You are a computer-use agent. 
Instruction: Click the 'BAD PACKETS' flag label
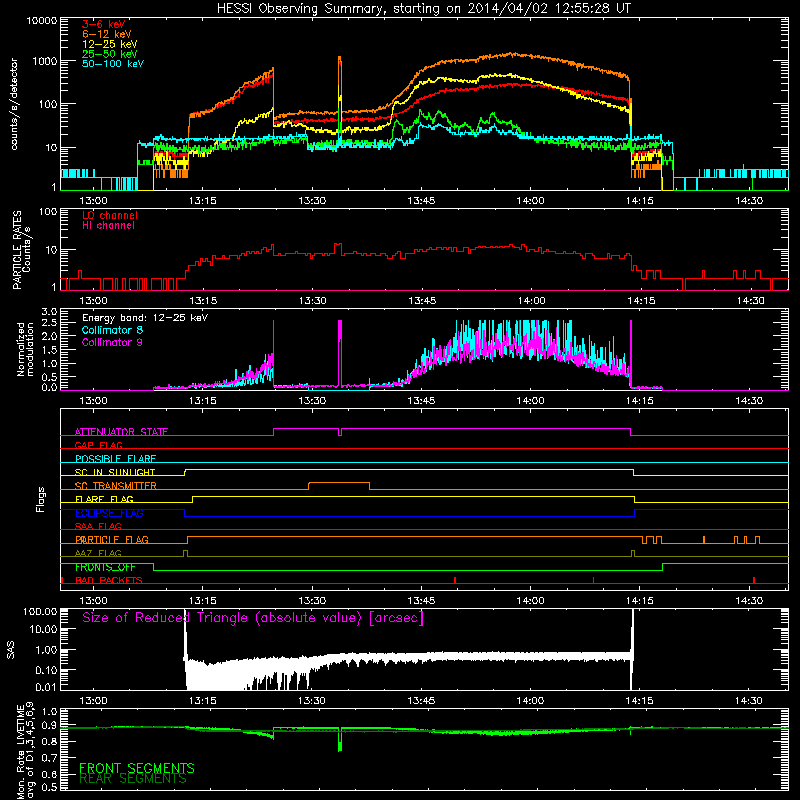(109, 580)
